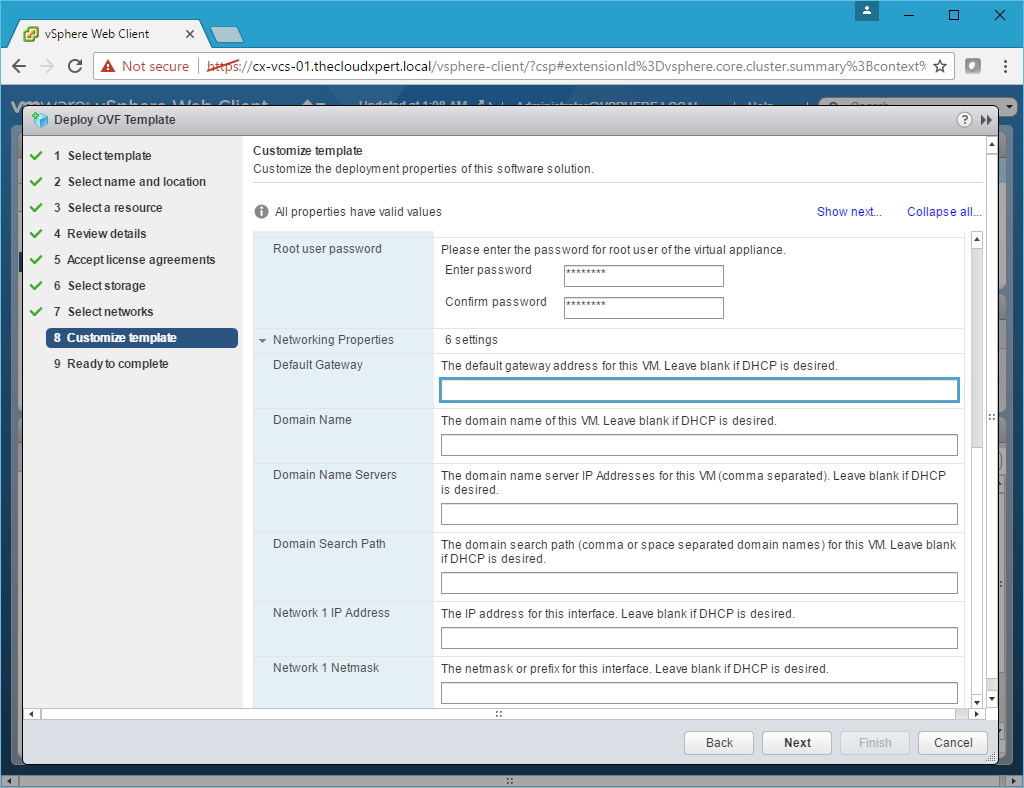Select step 9 Ready to complete
1024x788 pixels.
coord(117,364)
